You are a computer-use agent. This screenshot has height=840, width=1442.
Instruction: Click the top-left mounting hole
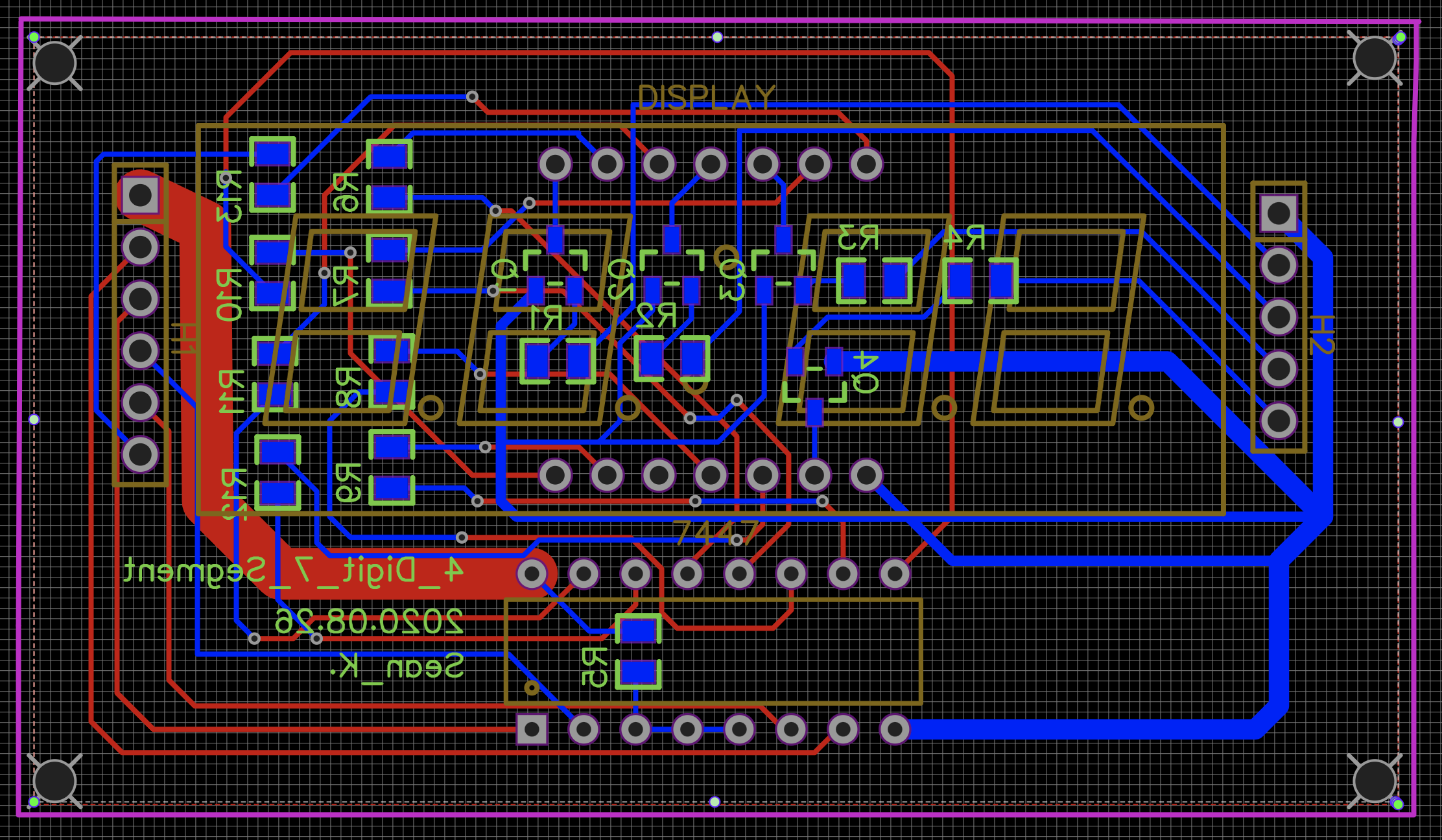(54, 63)
